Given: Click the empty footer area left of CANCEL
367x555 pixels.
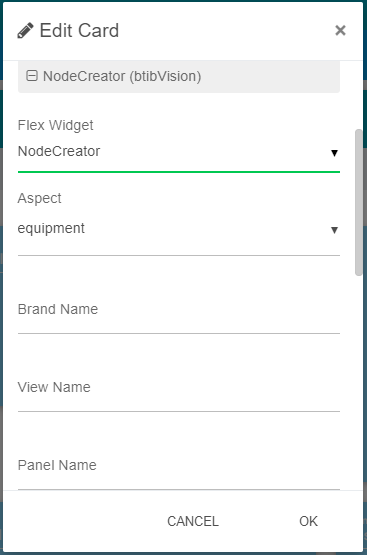Looking at the screenshot, I should tap(80, 521).
